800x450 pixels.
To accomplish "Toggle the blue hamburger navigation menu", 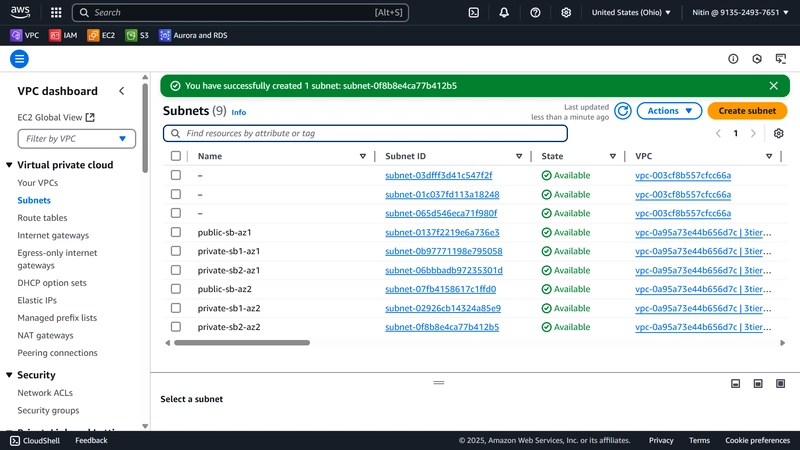I will click(19, 59).
